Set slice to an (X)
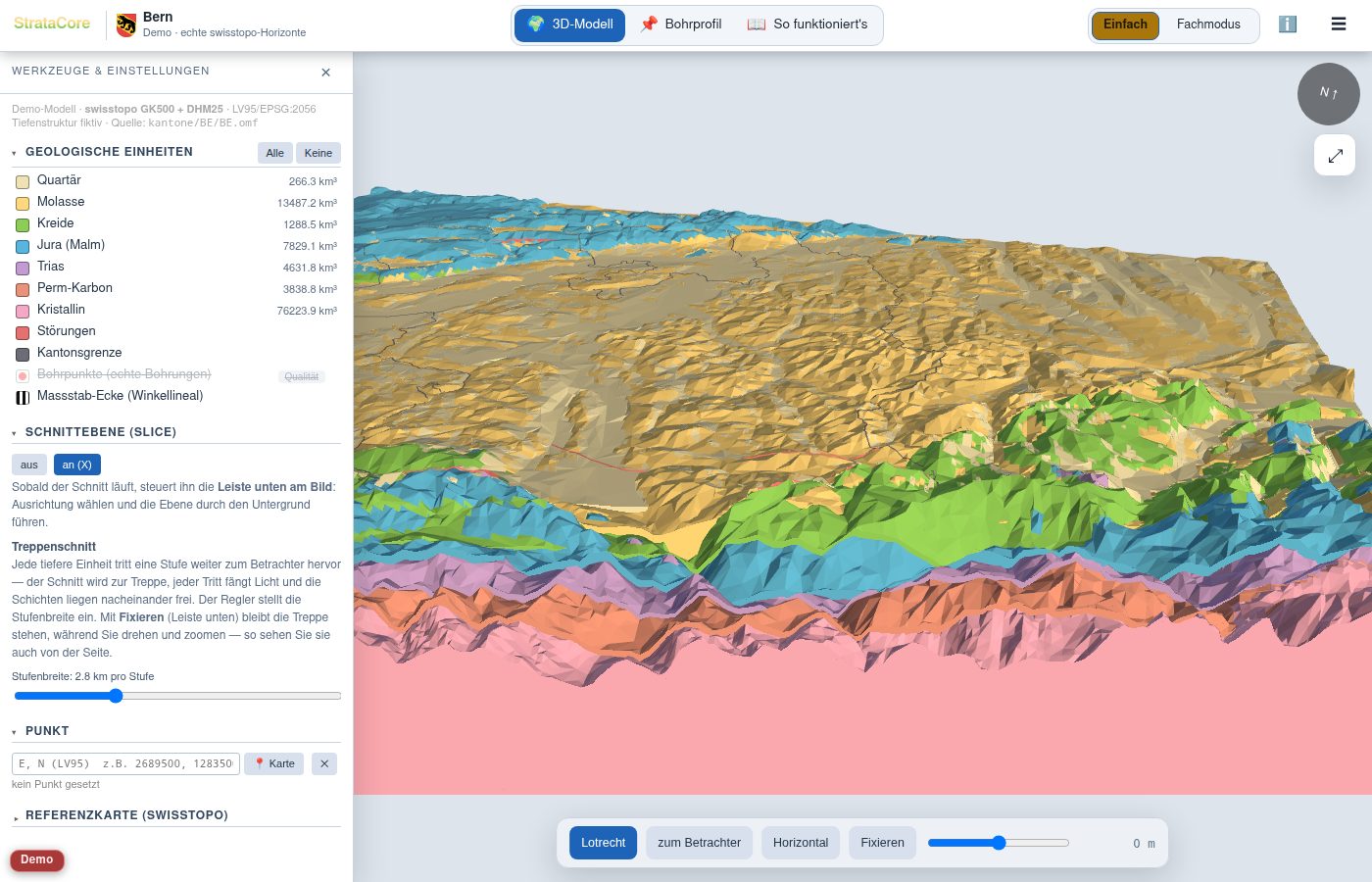The height and width of the screenshot is (882, 1372). pos(77,465)
